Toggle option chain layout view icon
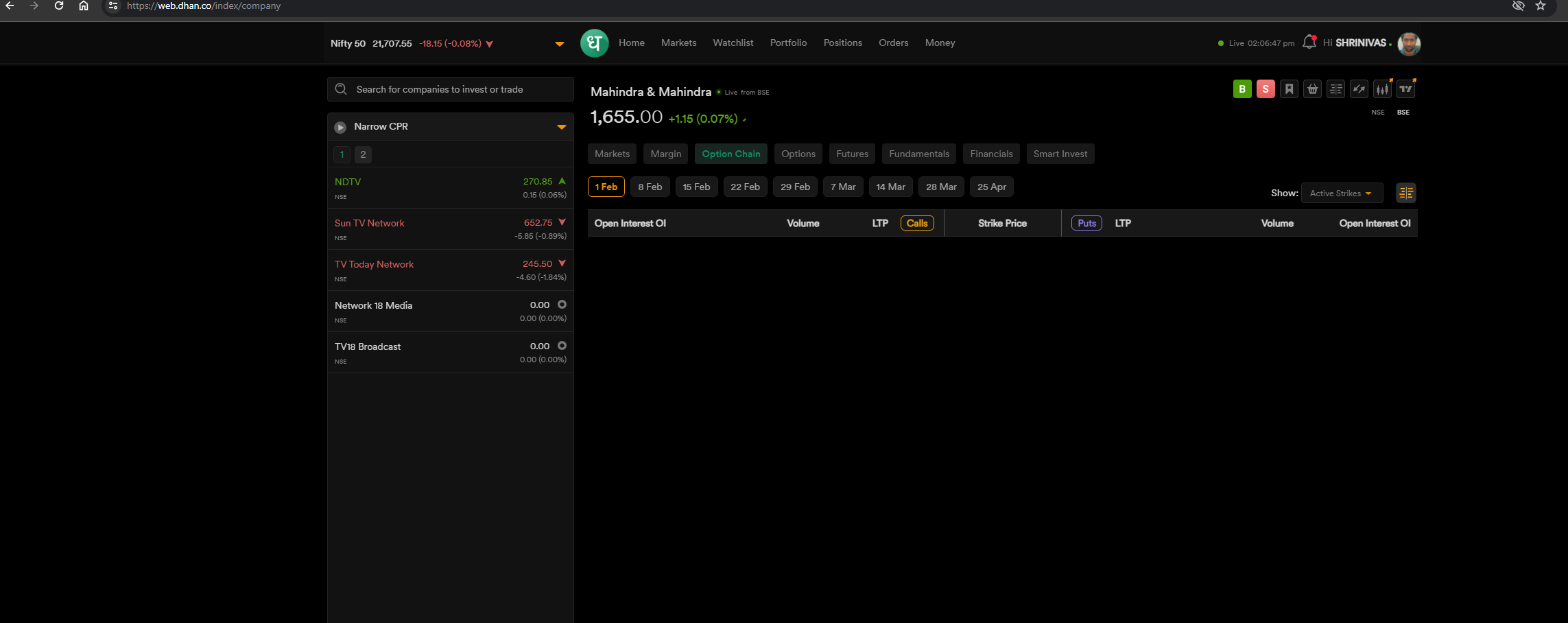Screen dimensions: 1568x623 (1405, 193)
